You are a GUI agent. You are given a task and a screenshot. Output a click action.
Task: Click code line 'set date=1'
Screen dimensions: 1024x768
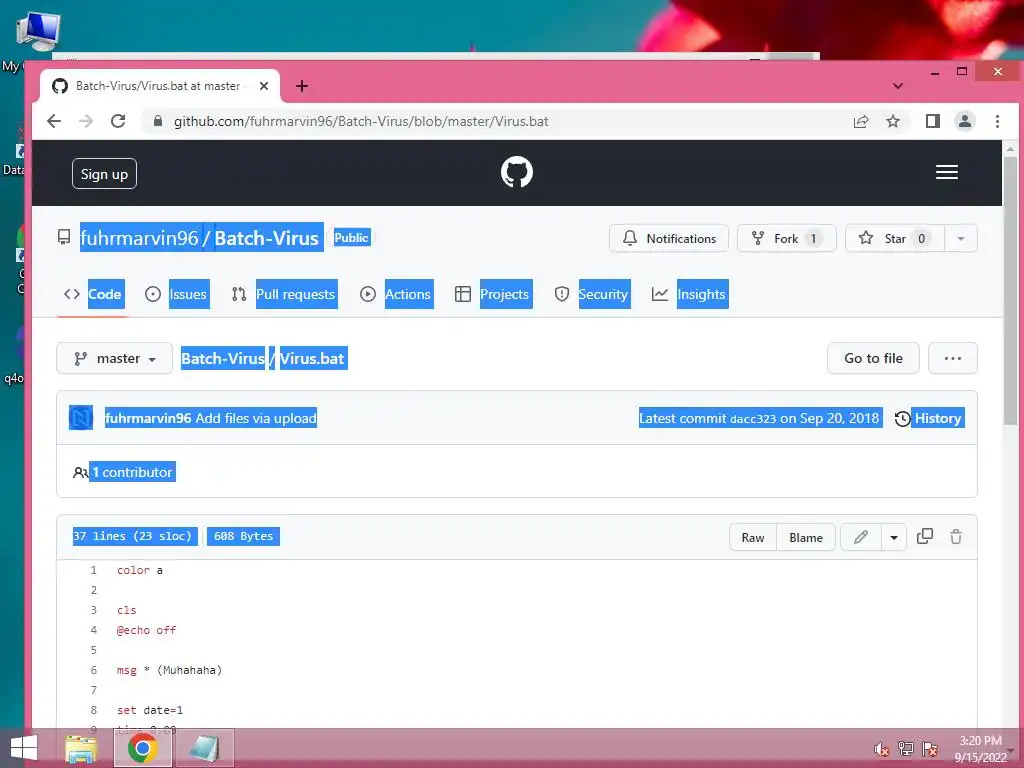[150, 710]
